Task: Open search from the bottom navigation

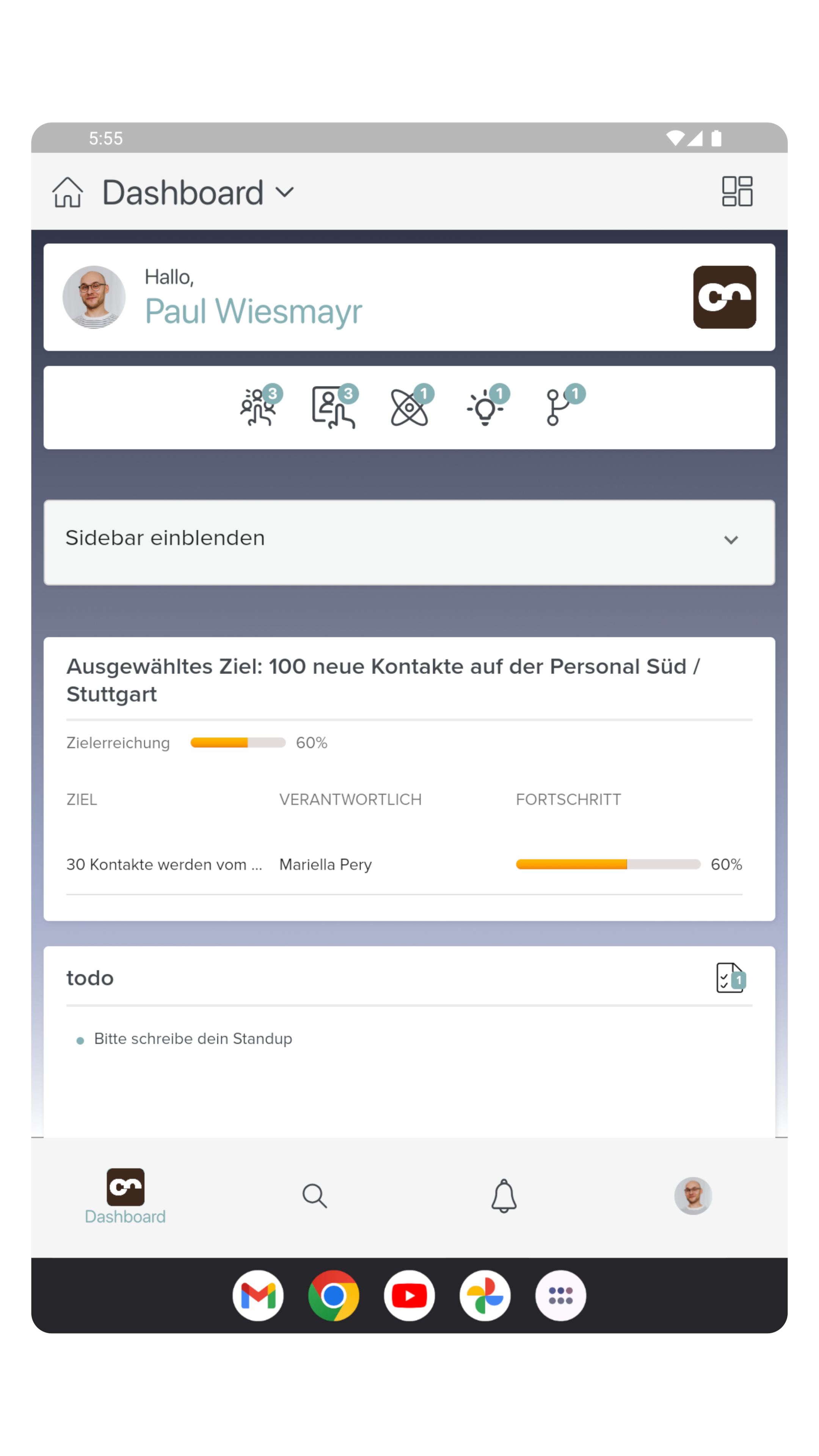Action: click(x=314, y=1196)
